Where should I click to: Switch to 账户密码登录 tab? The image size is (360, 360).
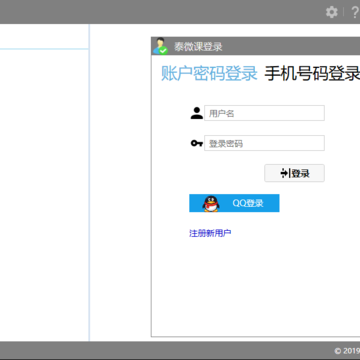209,73
